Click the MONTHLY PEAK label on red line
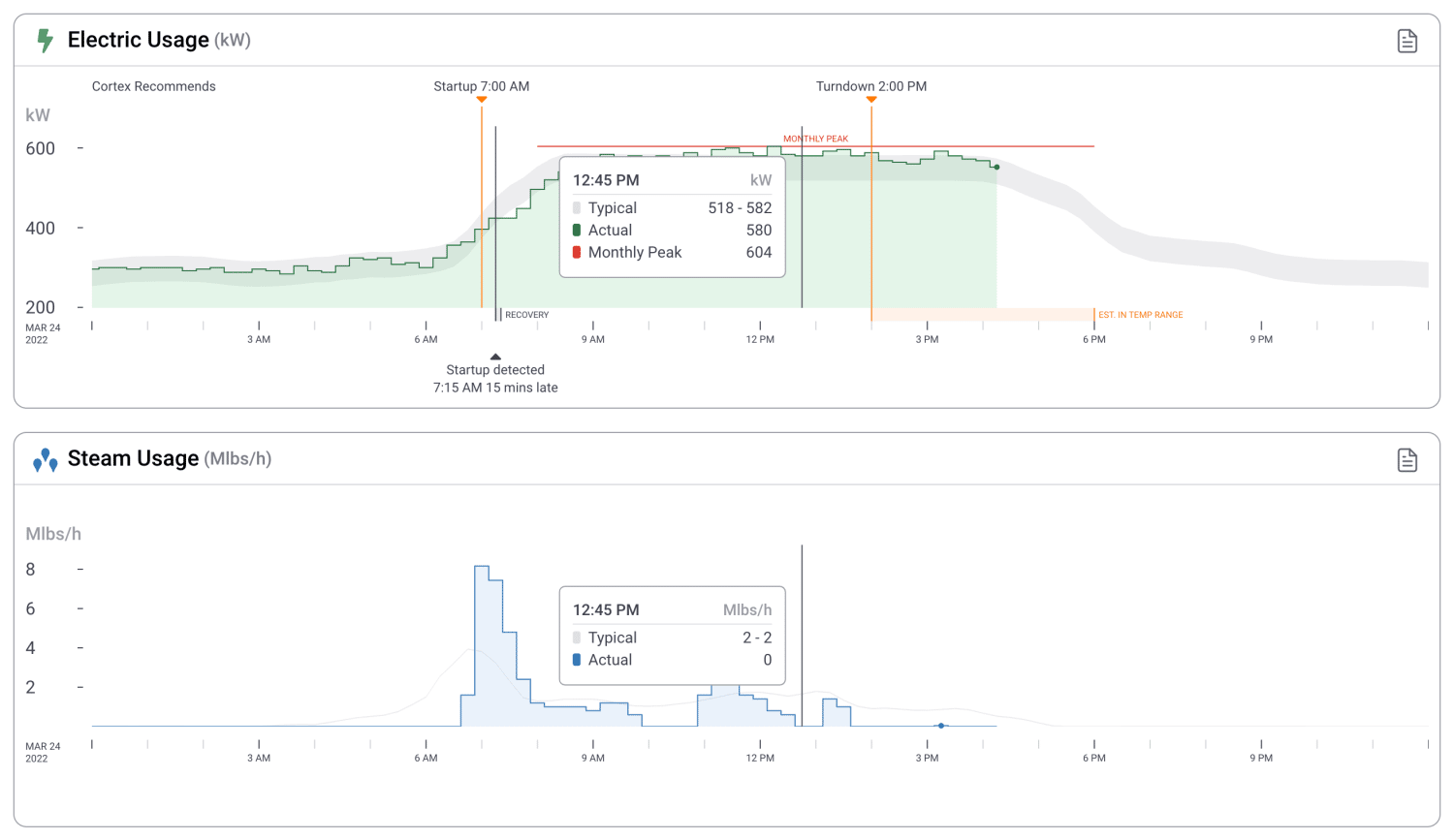 pyautogui.click(x=815, y=139)
